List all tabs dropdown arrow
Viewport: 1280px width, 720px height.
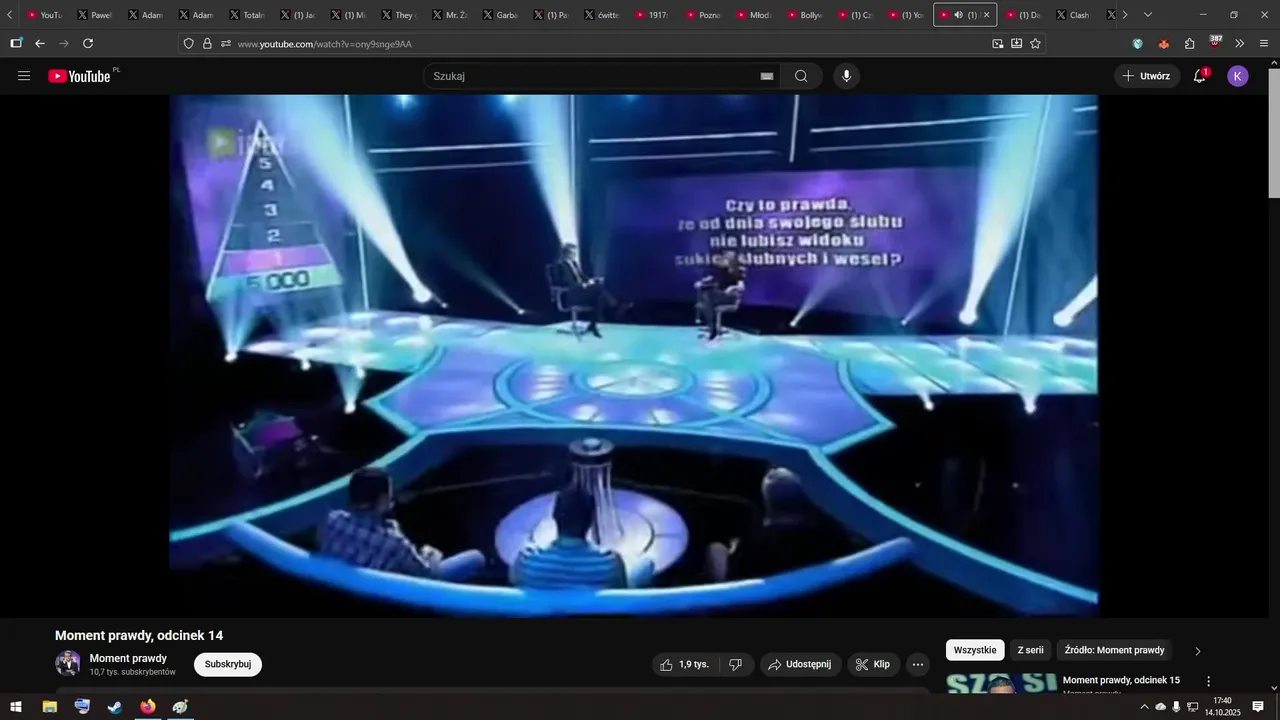click(1148, 15)
